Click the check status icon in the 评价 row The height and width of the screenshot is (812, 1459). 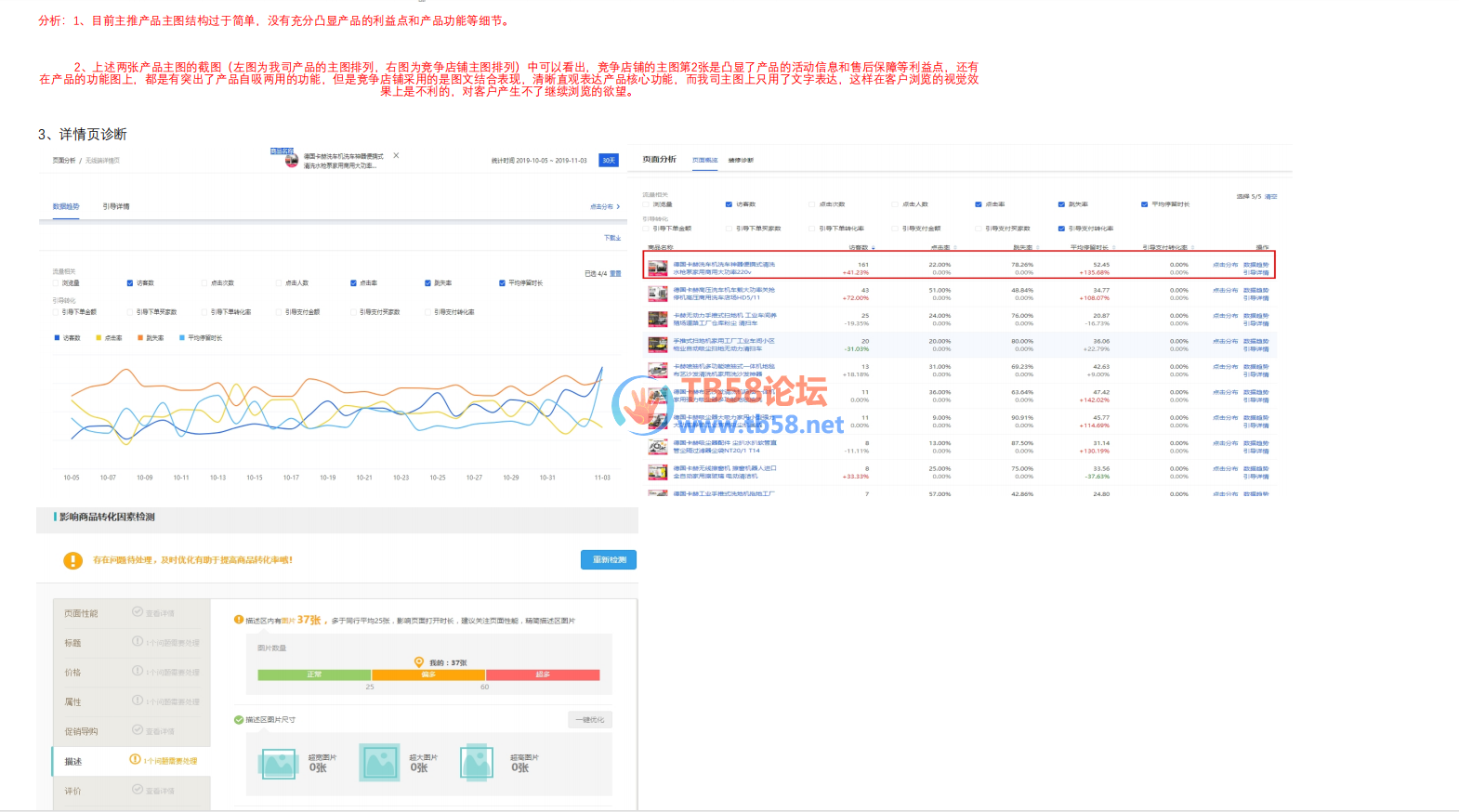pos(138,790)
